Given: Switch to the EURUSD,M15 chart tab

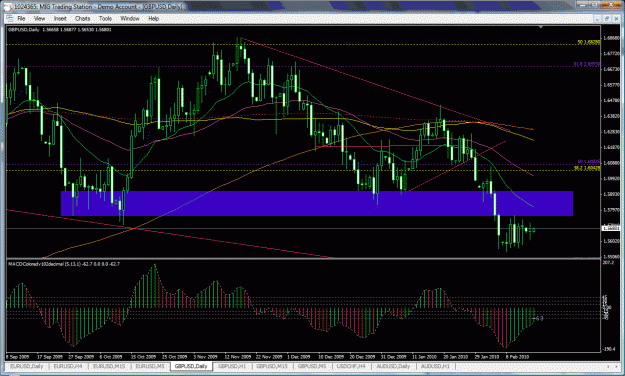Looking at the screenshot, I should (109, 366).
